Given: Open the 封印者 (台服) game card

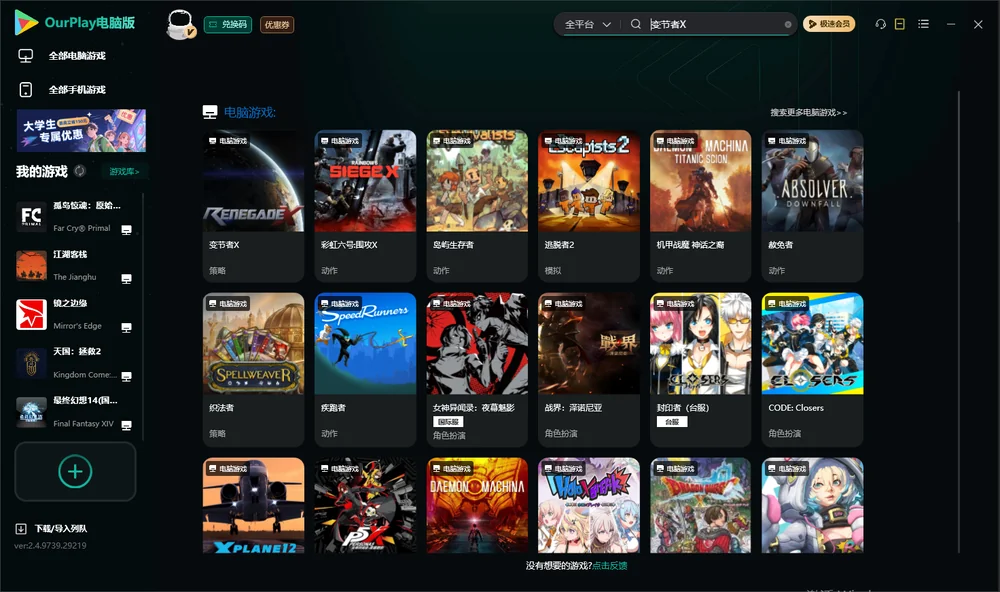Looking at the screenshot, I should click(700, 369).
